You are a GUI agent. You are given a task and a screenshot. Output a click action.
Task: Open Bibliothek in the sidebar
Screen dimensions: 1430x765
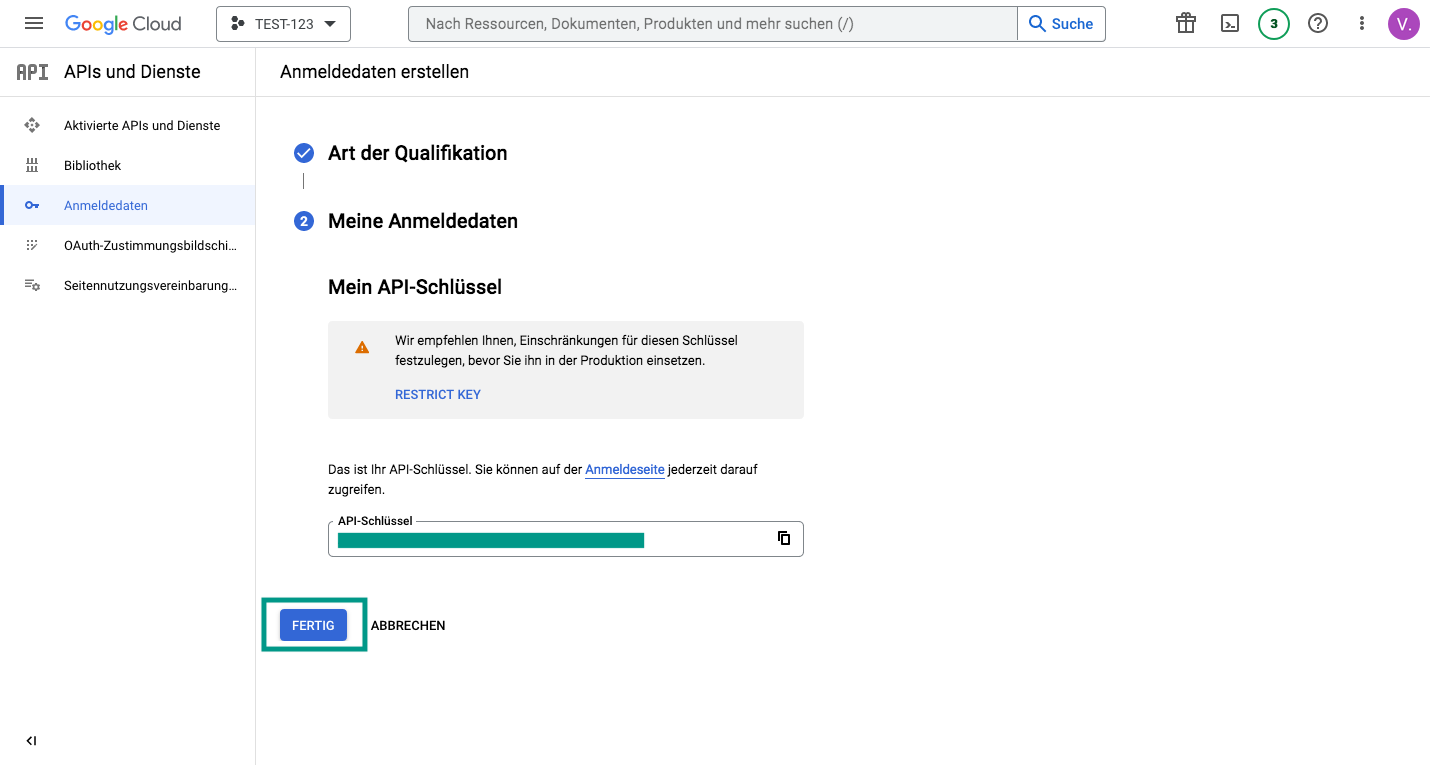92,165
